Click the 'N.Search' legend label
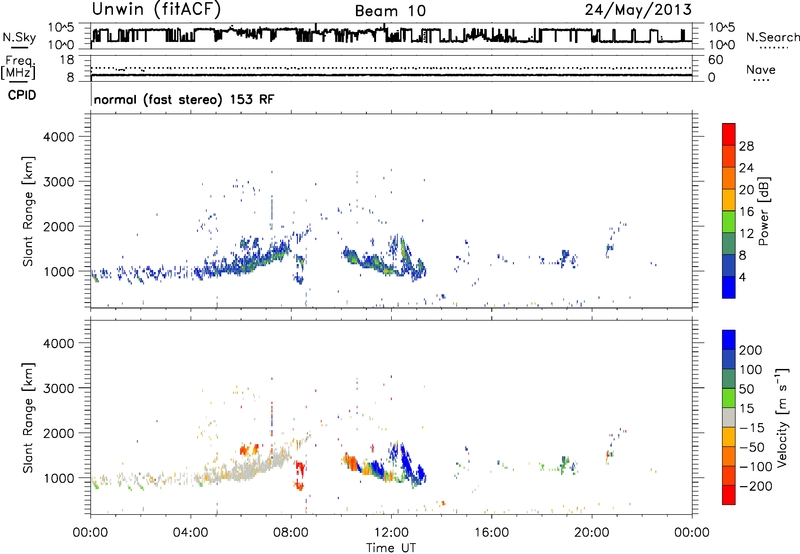The image size is (800, 554). (772, 37)
